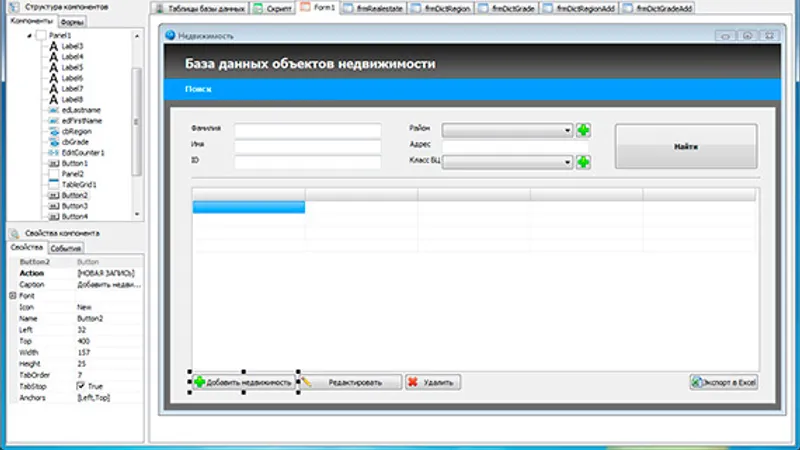Click the Фамилия input field
Viewport: 800px width, 450px height.
click(x=308, y=130)
